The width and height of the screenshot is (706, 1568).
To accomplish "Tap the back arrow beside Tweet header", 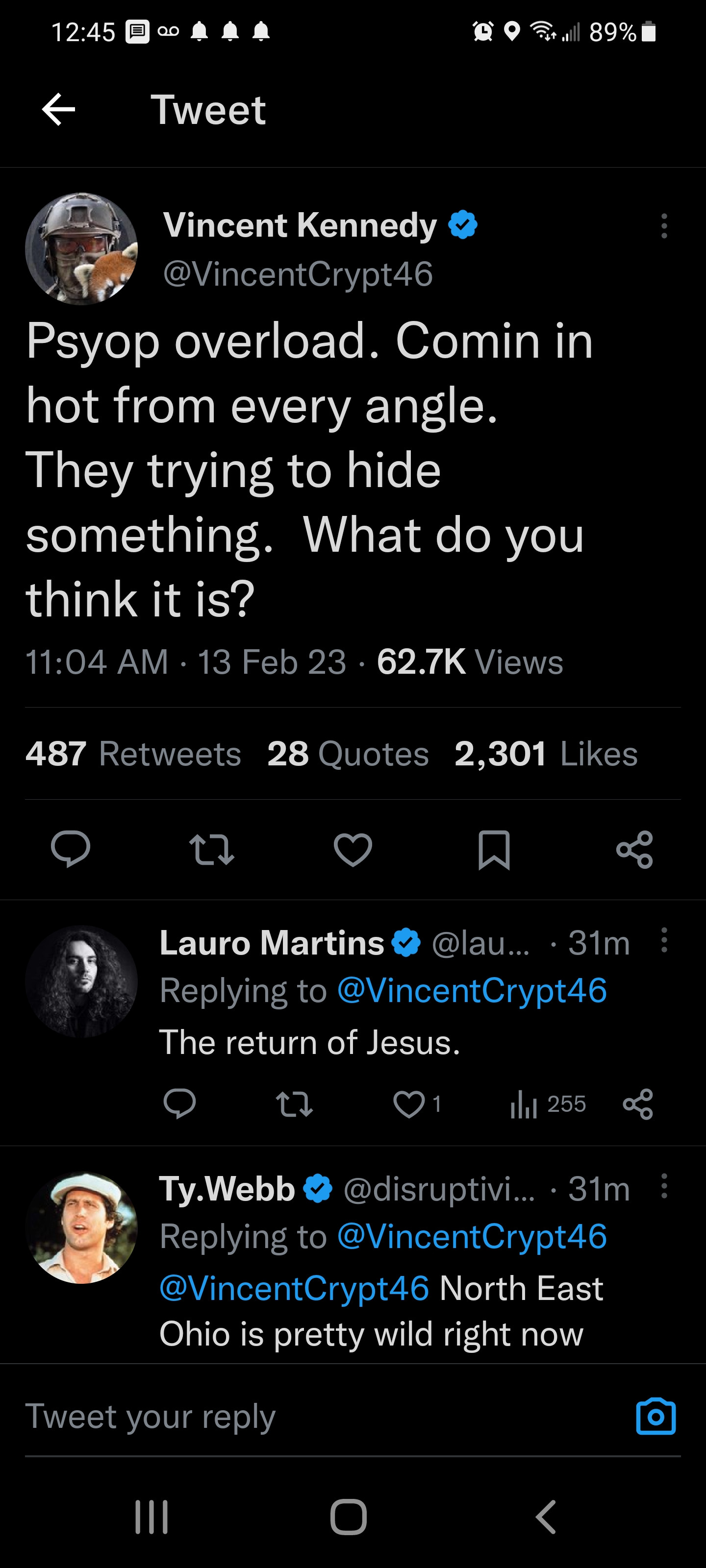I will 58,110.
